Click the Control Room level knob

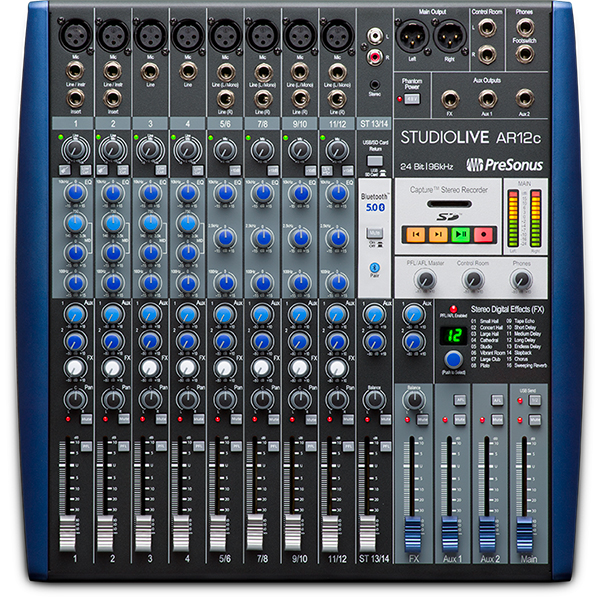(x=473, y=279)
